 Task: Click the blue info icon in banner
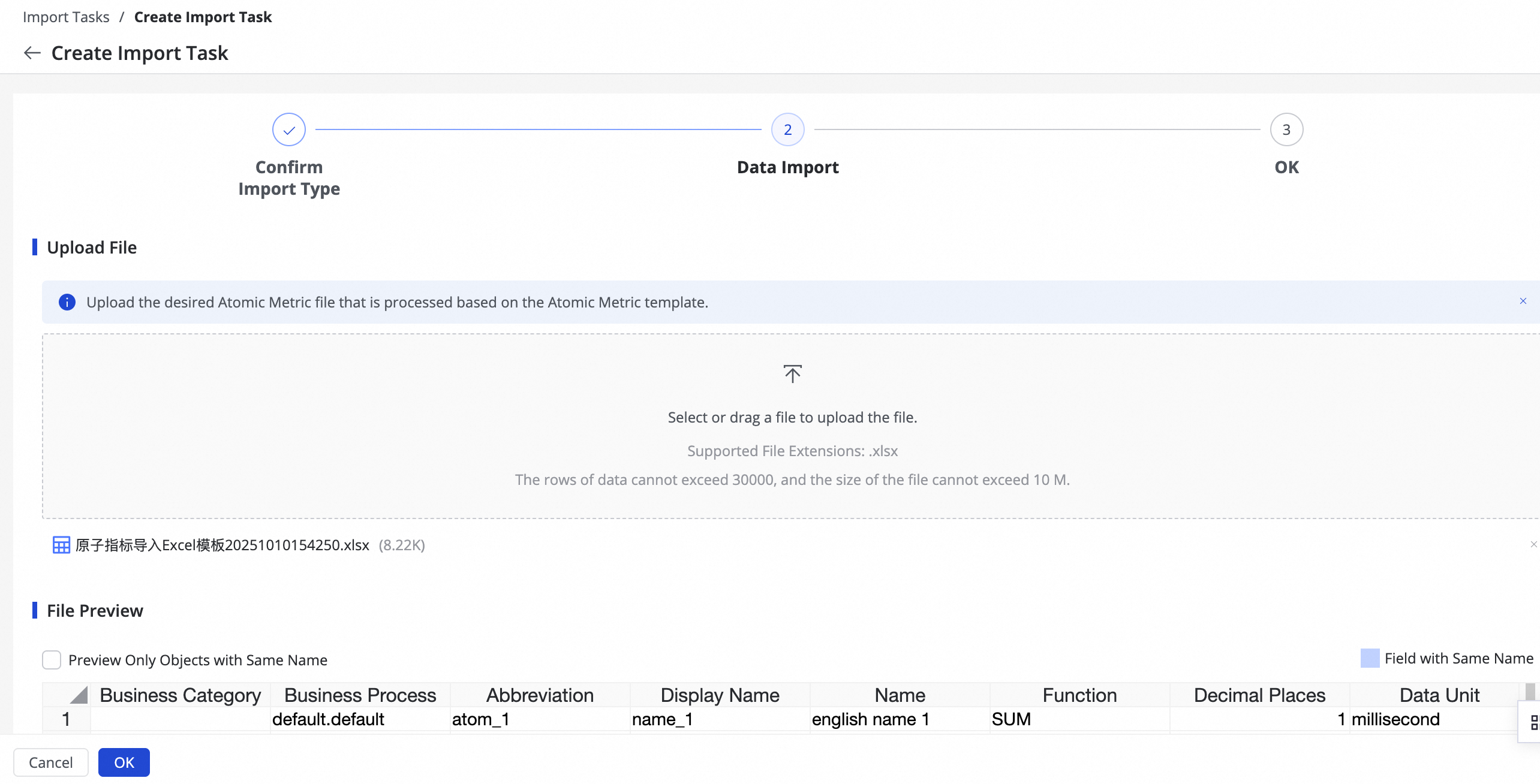67,302
